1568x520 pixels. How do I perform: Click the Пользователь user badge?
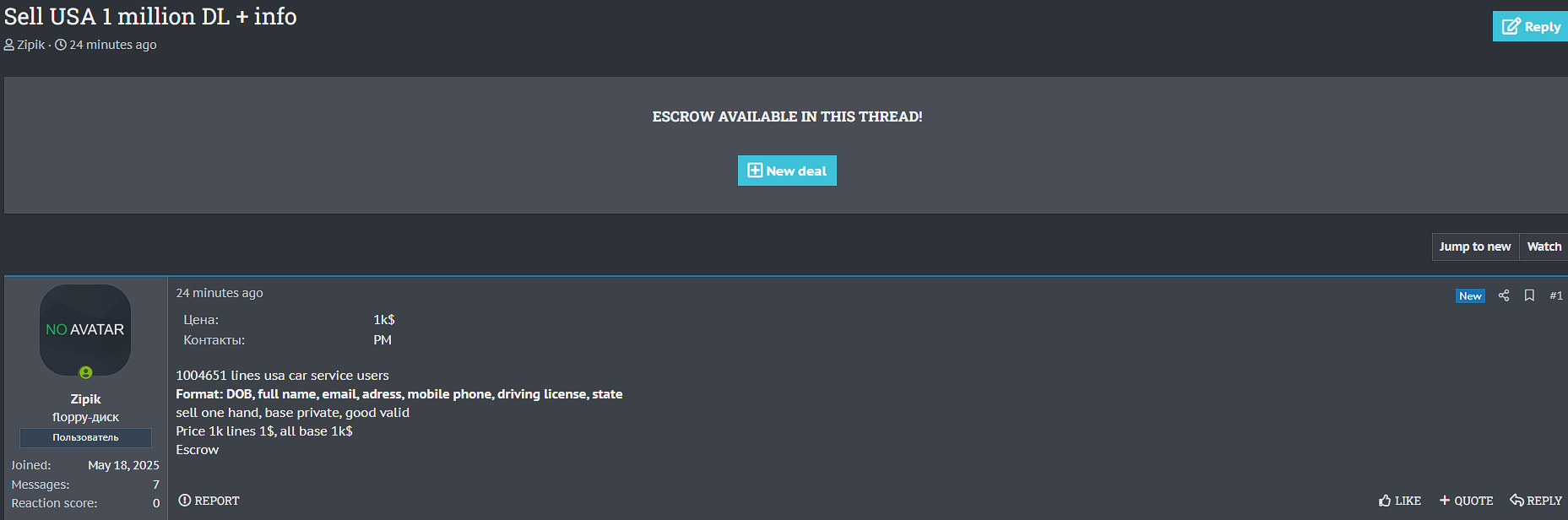[x=85, y=437]
